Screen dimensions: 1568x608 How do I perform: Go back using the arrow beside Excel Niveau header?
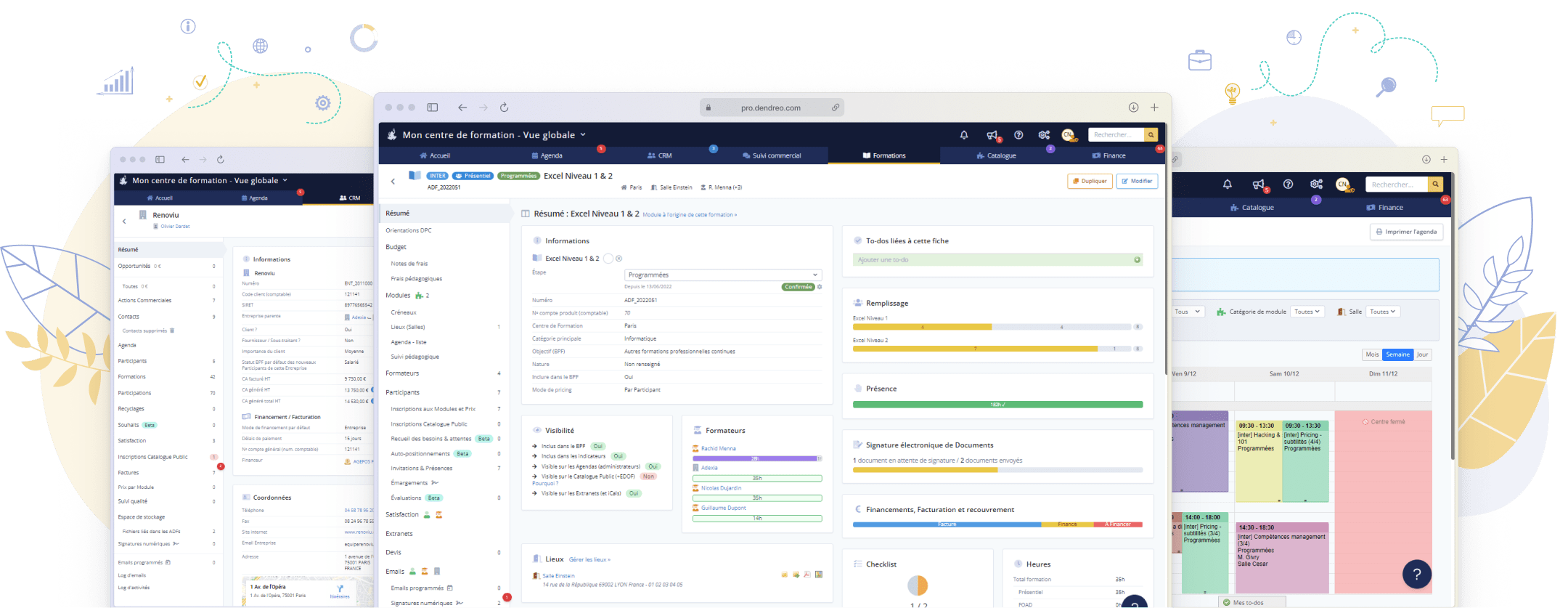point(393,182)
